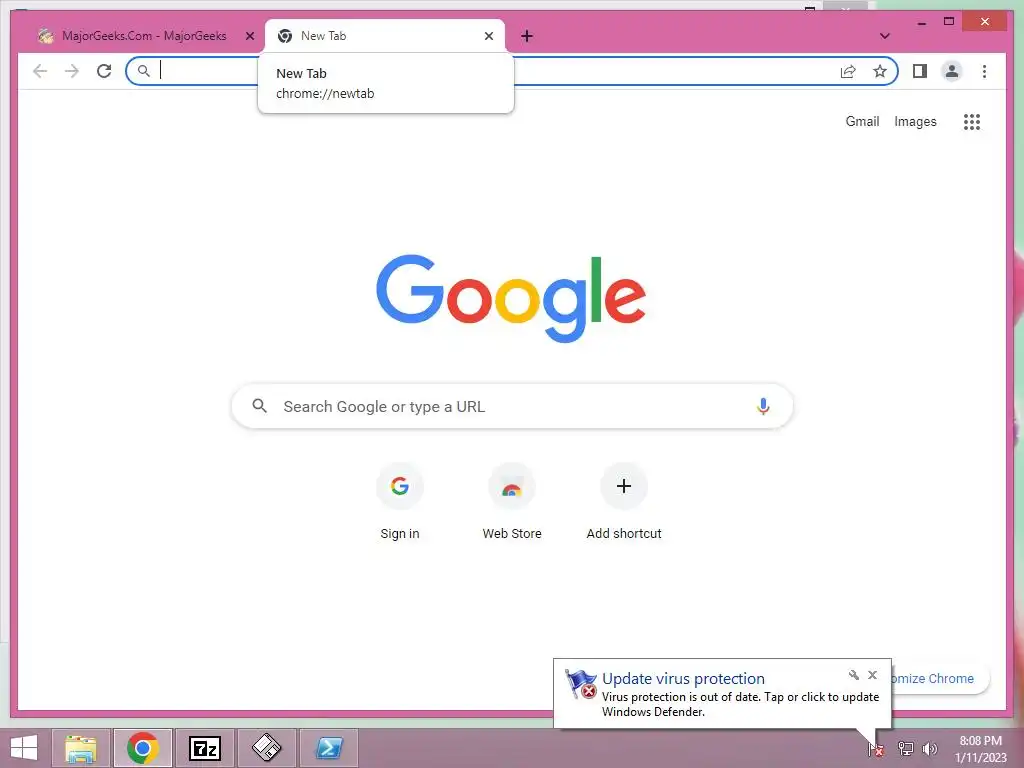
Task: Focus the Google search box
Action: tap(513, 406)
